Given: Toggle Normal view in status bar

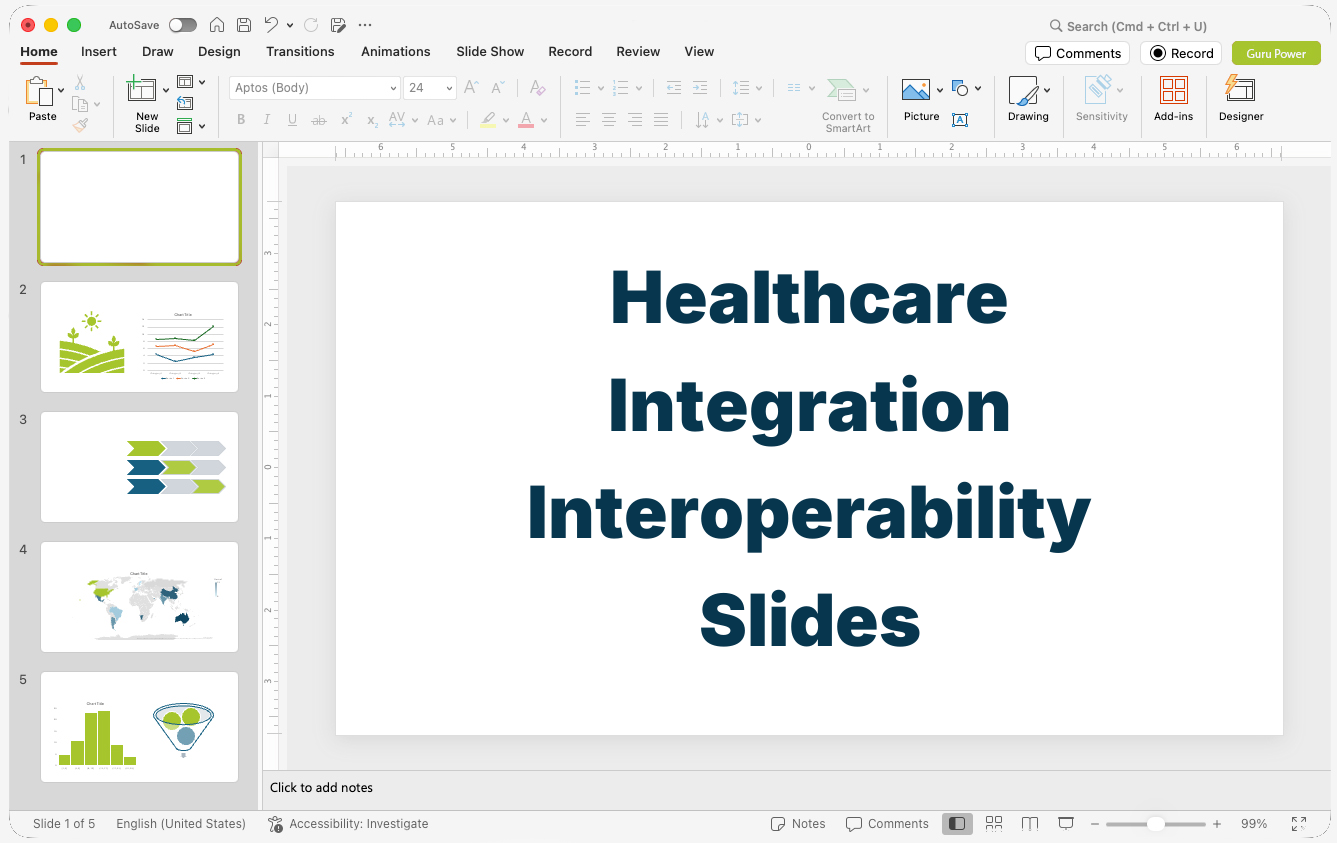Looking at the screenshot, I should [957, 824].
